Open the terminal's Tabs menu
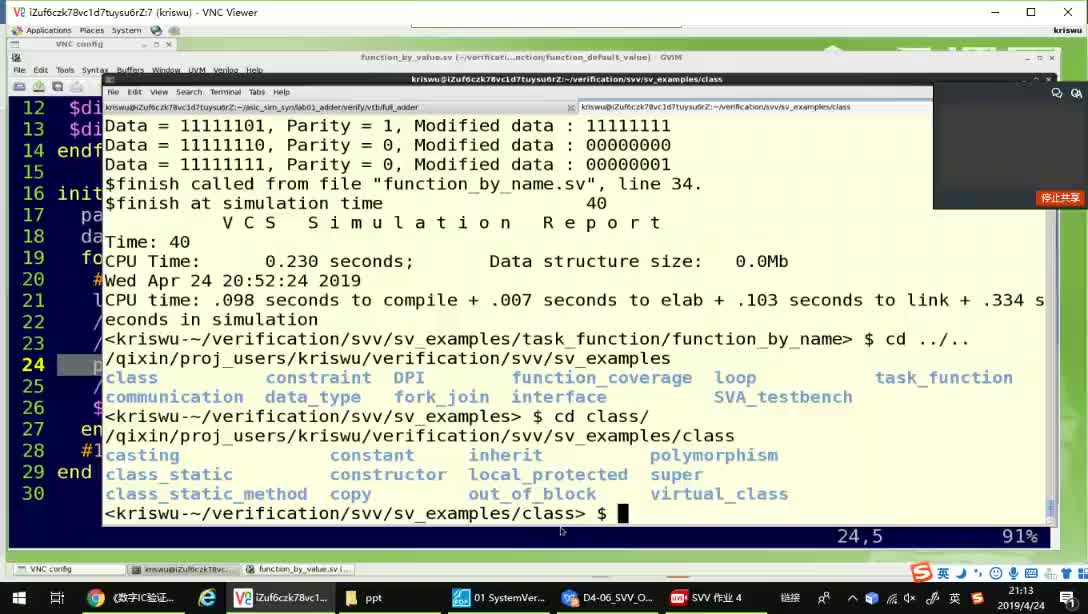The image size is (1088, 614). coord(257,92)
